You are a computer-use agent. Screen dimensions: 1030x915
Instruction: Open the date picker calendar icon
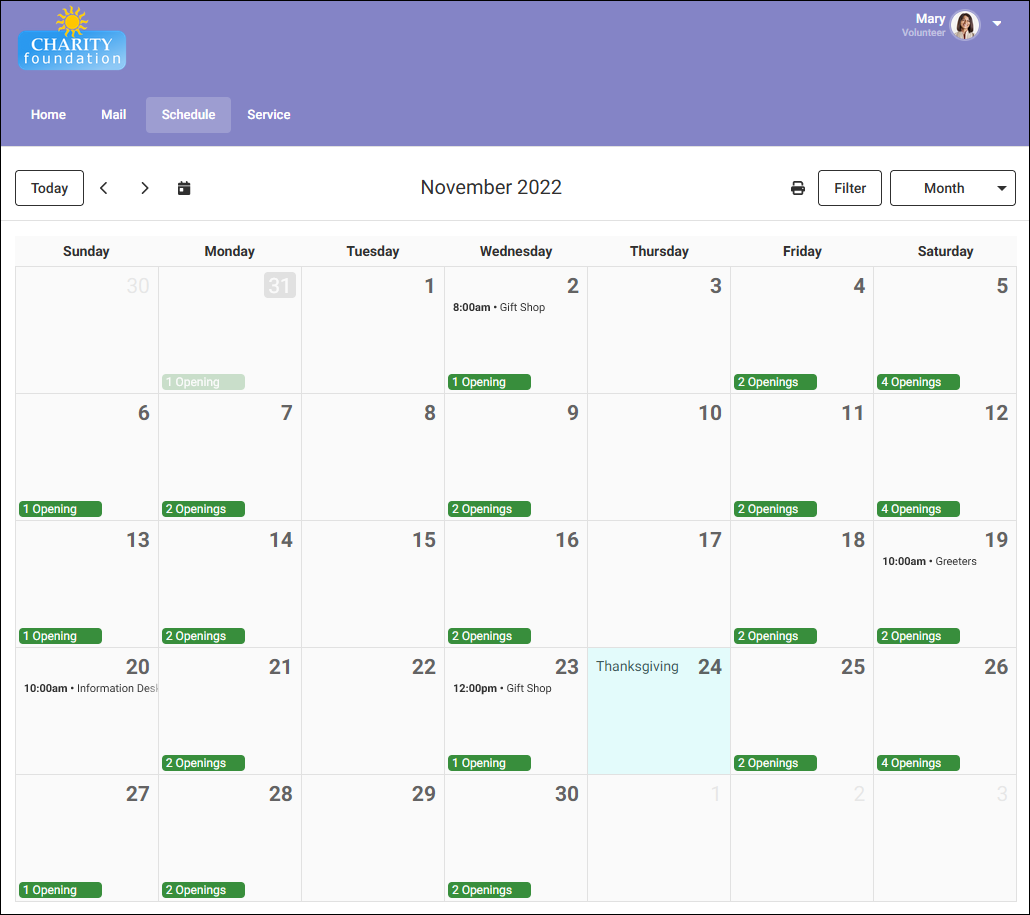coord(184,188)
